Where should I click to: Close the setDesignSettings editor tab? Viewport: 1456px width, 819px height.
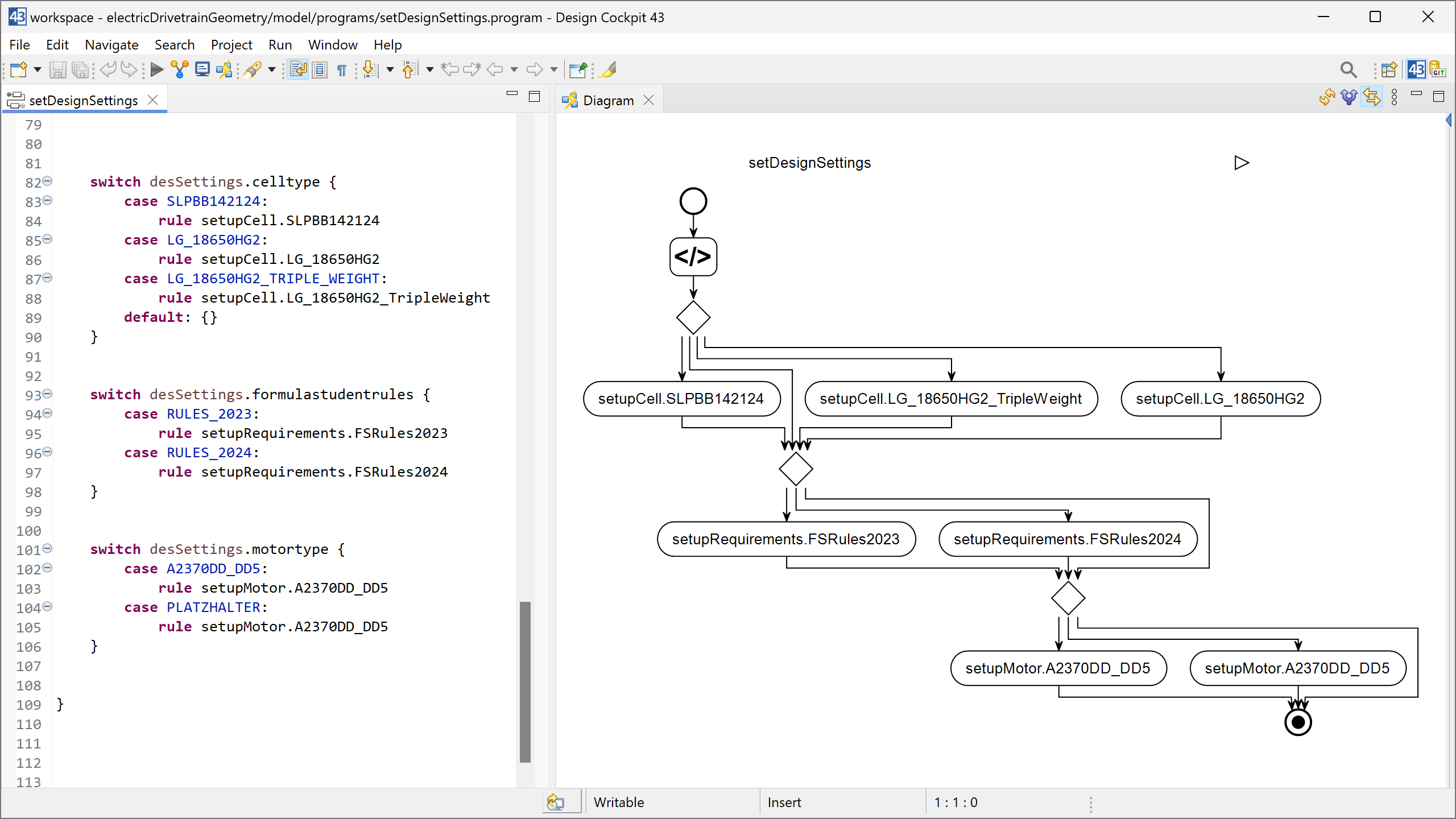[153, 100]
